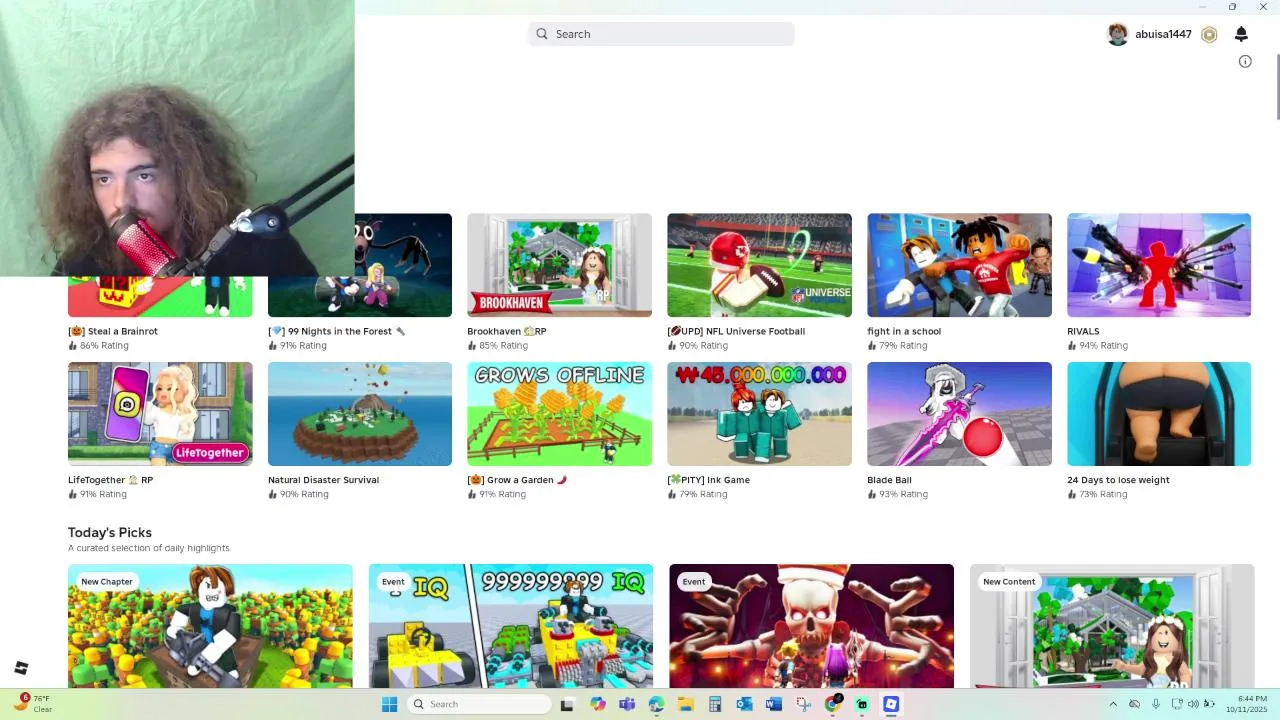Open the Natural Disaster Survival title
This screenshot has height=720, width=1280.
point(323,480)
